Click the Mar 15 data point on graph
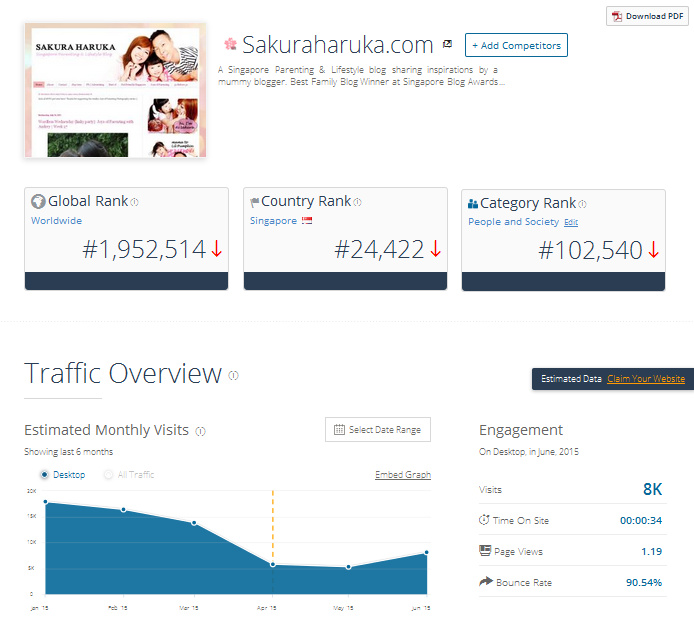694x630 pixels. tap(194, 523)
